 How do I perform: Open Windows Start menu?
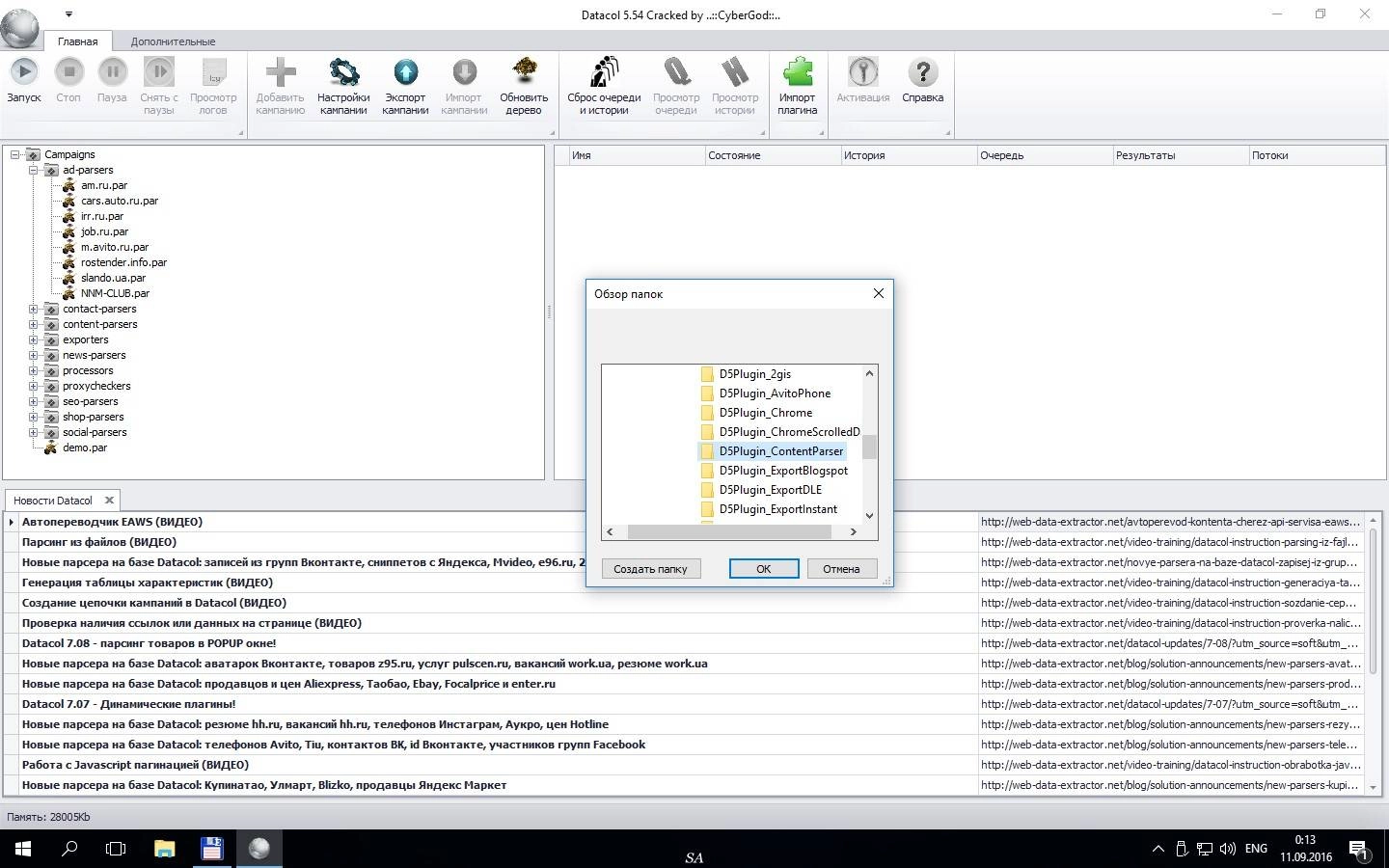click(23, 849)
